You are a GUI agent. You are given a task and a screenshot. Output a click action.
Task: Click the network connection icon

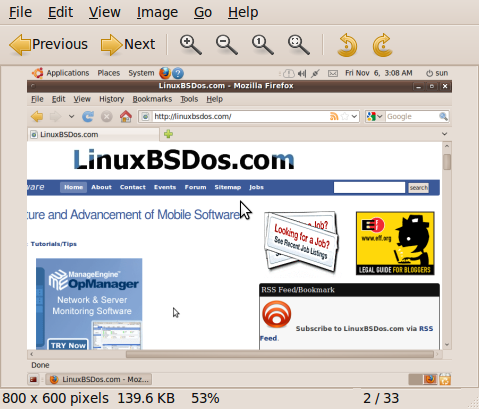(x=315, y=73)
